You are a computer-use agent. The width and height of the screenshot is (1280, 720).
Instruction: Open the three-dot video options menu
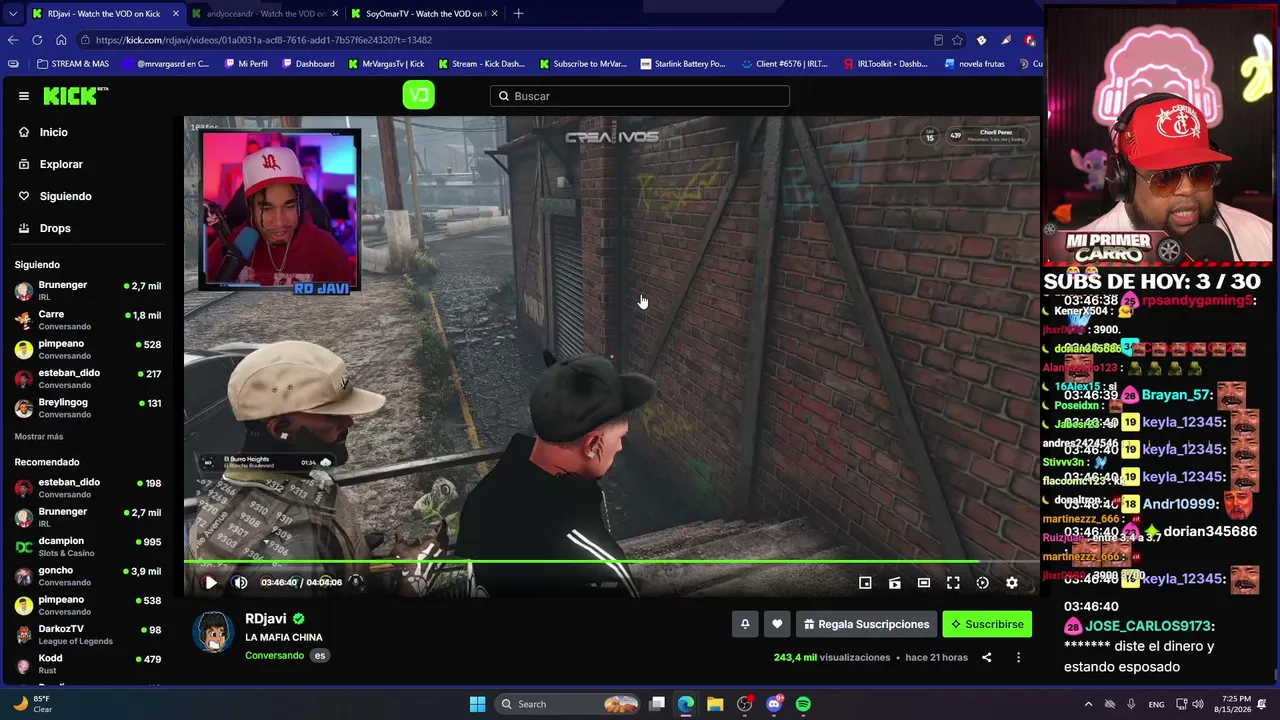pos(1018,657)
